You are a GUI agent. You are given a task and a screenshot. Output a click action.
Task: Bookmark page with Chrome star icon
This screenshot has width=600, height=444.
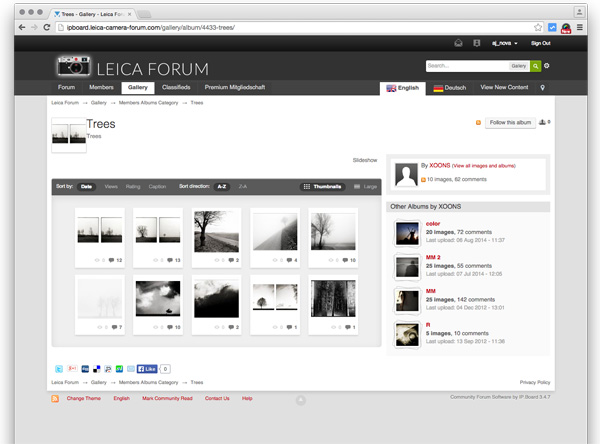click(538, 27)
